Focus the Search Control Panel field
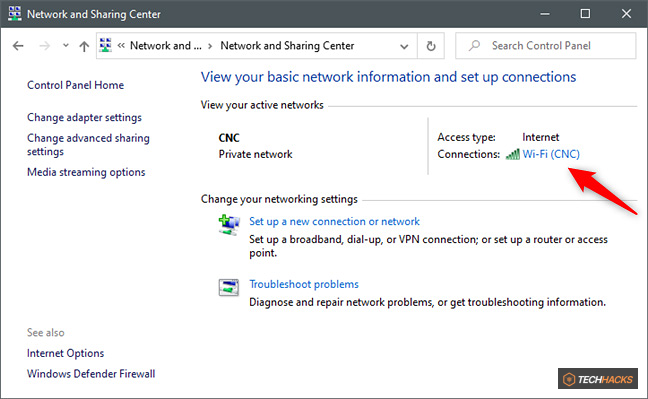The width and height of the screenshot is (648, 399). click(546, 46)
